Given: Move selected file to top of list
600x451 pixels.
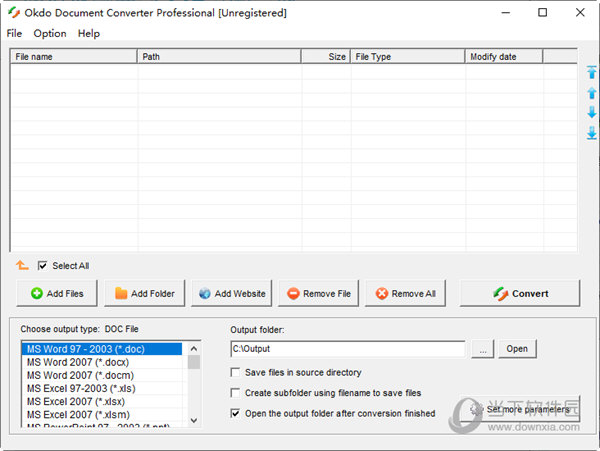Looking at the screenshot, I should click(x=592, y=72).
